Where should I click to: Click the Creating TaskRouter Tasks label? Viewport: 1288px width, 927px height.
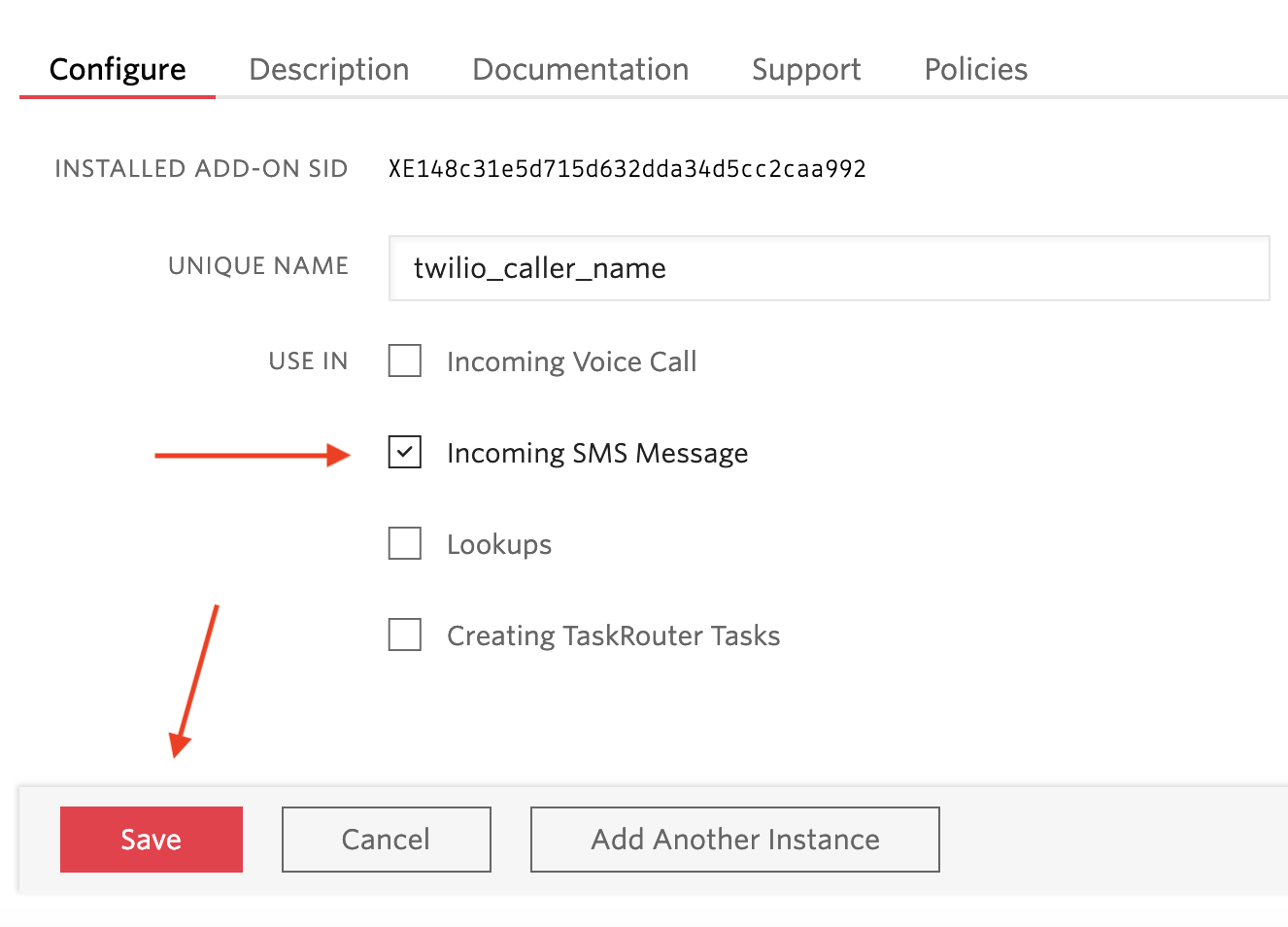click(x=613, y=635)
